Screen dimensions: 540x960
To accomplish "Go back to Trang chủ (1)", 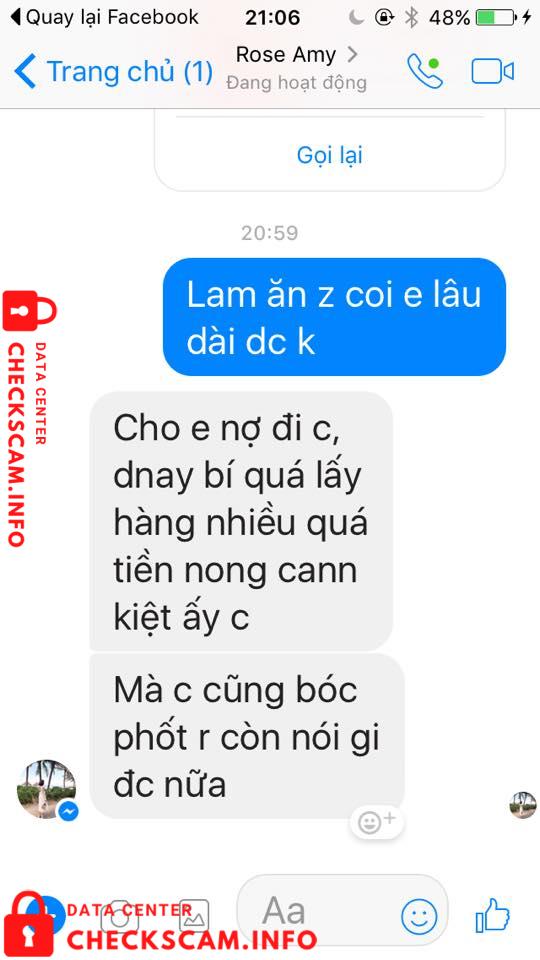I will 113,72.
